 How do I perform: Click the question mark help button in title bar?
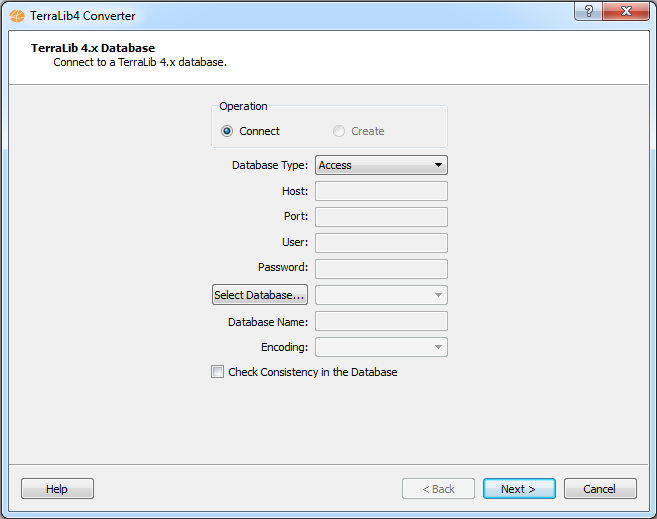pyautogui.click(x=588, y=11)
